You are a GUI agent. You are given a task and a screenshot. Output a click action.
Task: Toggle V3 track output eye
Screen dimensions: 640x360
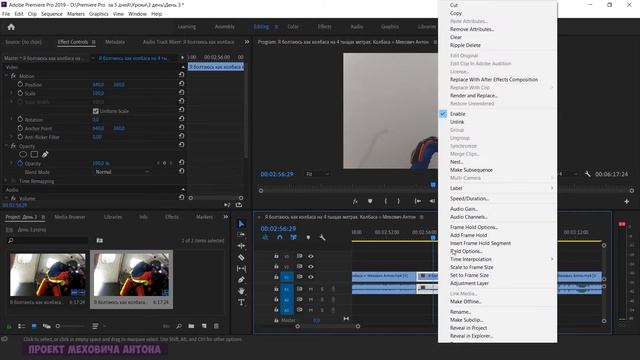[311, 256]
